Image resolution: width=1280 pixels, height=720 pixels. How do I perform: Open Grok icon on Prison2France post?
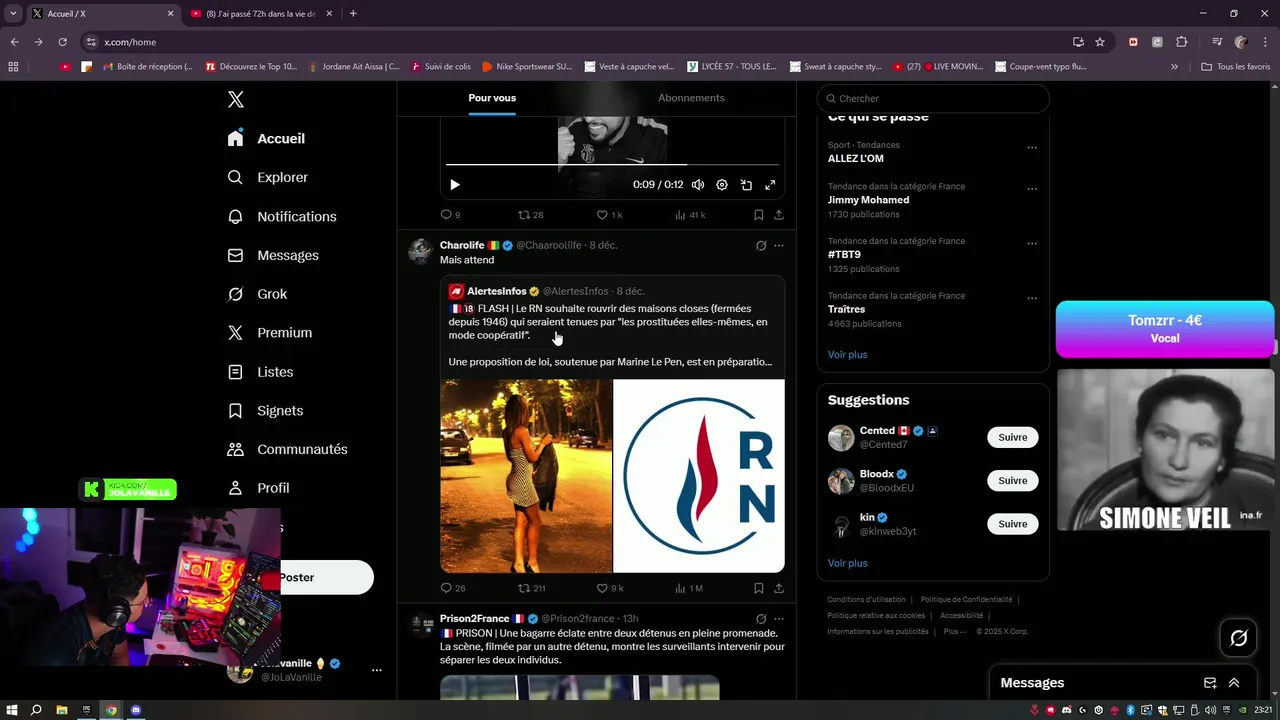[761, 619]
